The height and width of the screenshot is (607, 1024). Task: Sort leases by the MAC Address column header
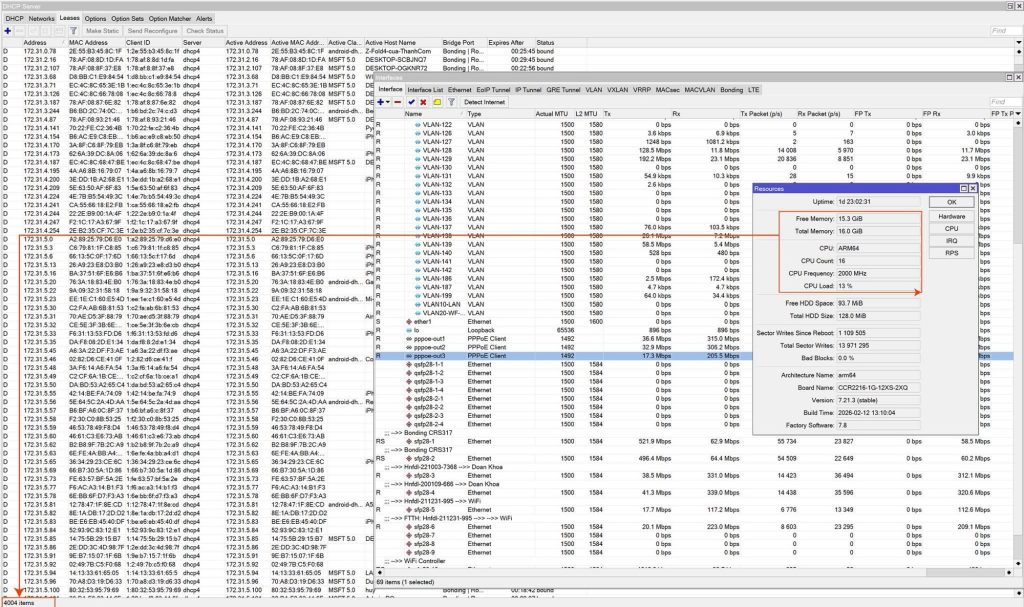pyautogui.click(x=88, y=43)
